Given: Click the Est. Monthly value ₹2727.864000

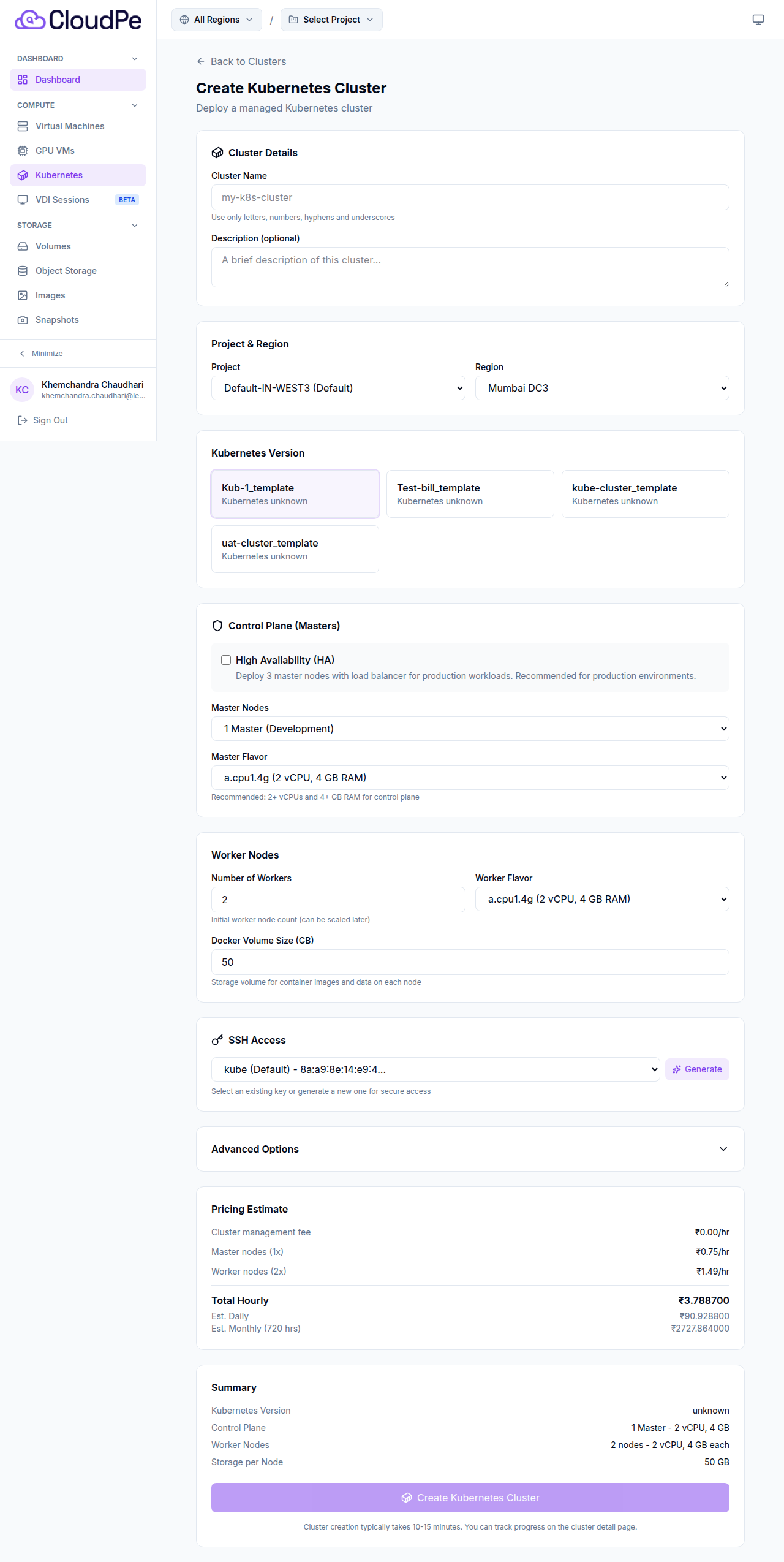Looking at the screenshot, I should [x=700, y=1329].
